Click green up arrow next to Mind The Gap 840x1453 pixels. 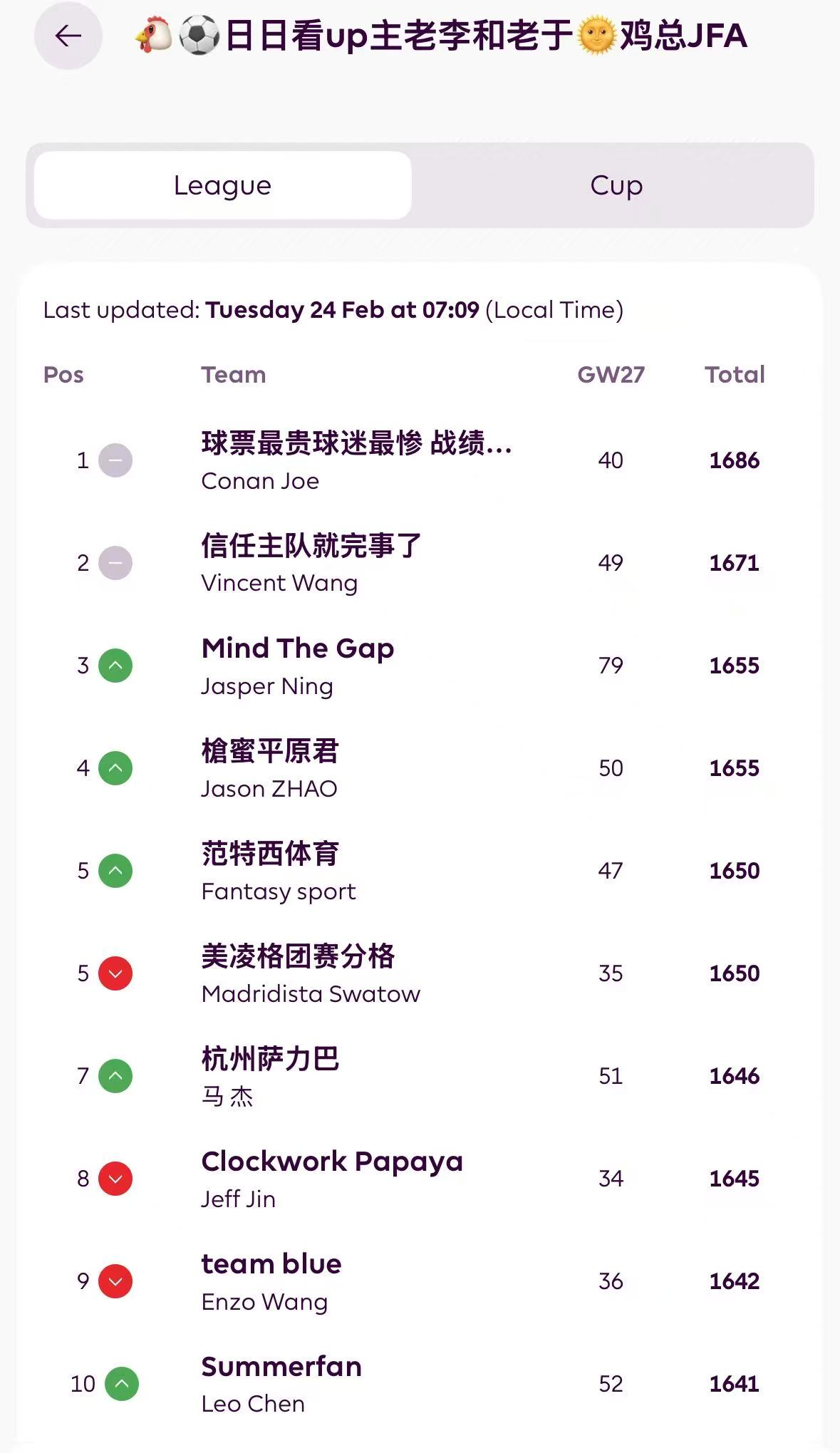(115, 666)
